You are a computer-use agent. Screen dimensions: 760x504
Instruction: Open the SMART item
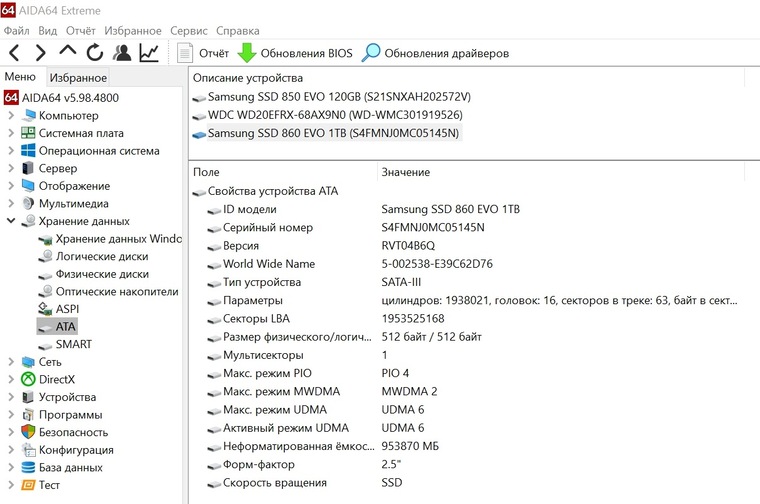pyautogui.click(x=65, y=344)
